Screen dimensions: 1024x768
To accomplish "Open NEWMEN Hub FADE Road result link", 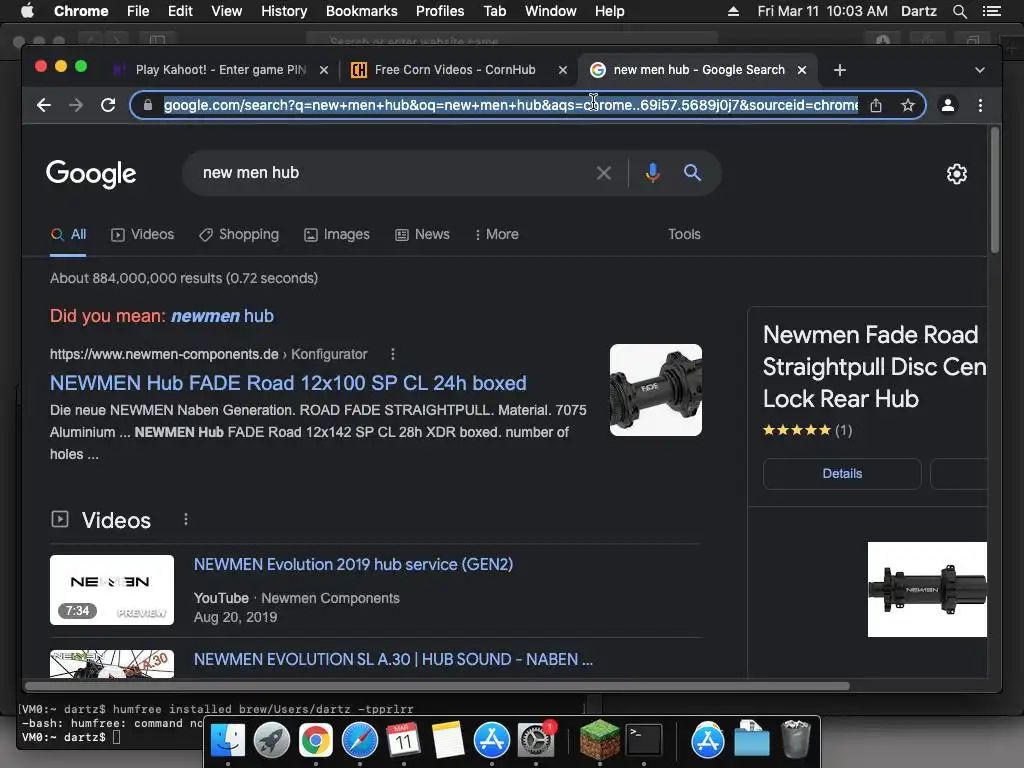I will click(x=288, y=383).
